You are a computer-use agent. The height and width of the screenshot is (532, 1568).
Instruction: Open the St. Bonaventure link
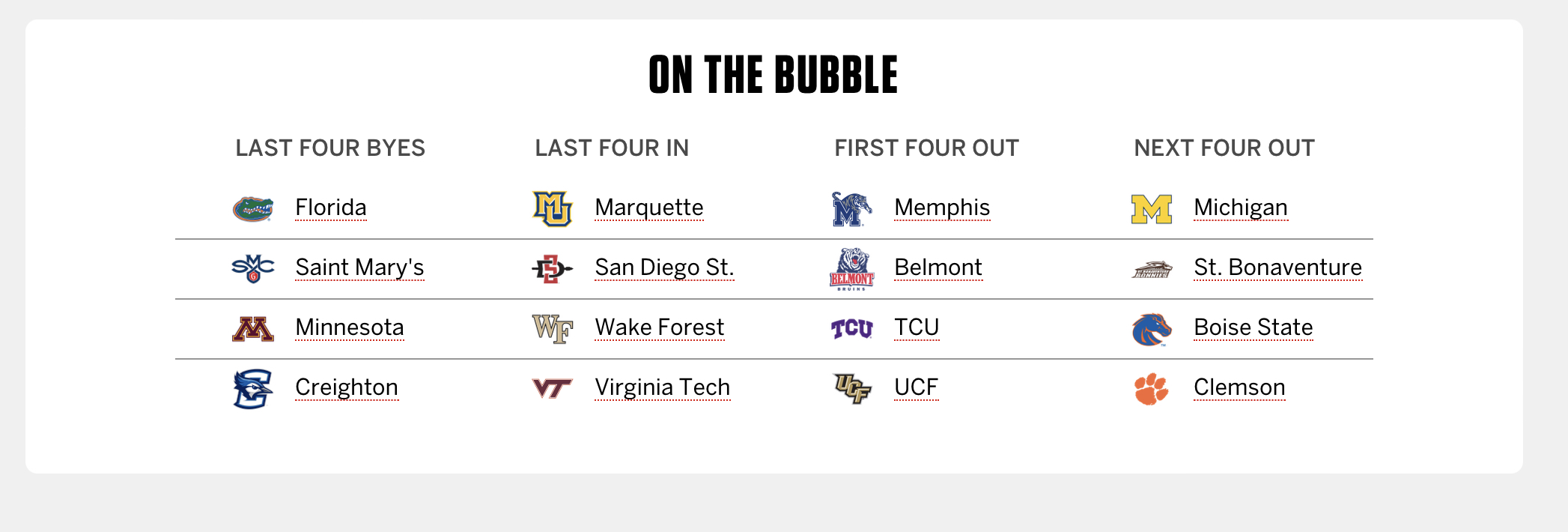[x=1277, y=267]
